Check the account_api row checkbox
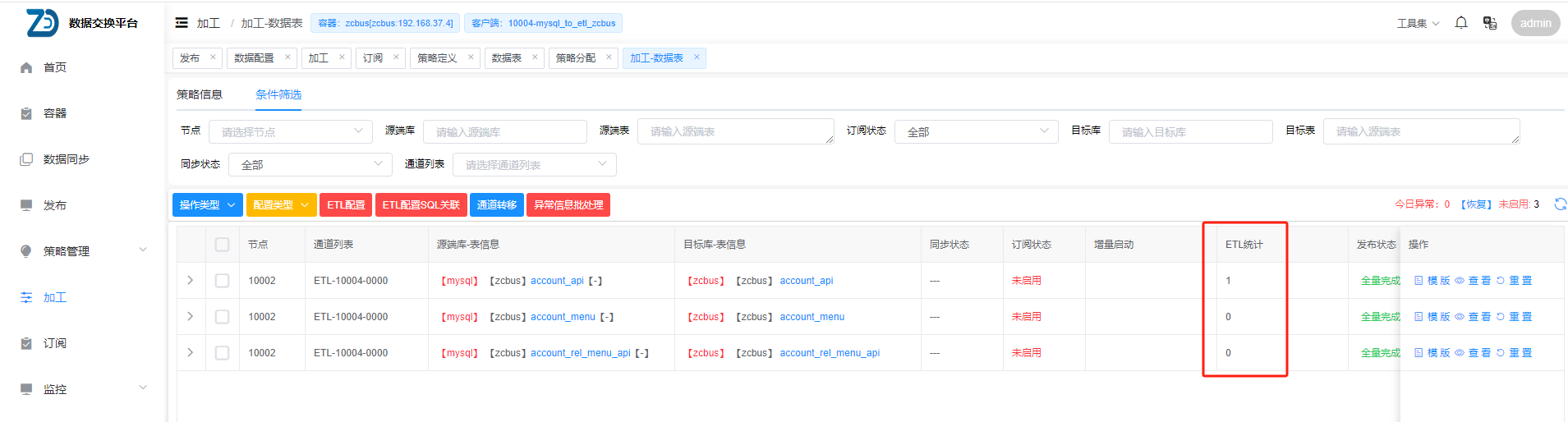The width and height of the screenshot is (1568, 422). pos(222,281)
